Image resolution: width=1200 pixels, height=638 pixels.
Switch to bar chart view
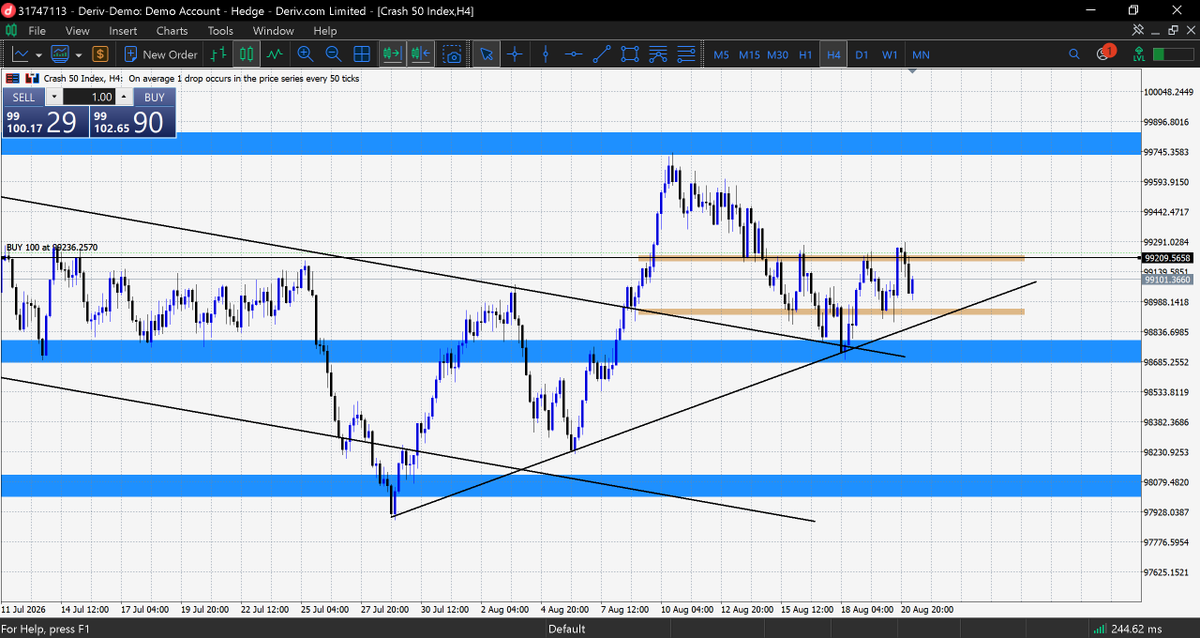pyautogui.click(x=218, y=54)
